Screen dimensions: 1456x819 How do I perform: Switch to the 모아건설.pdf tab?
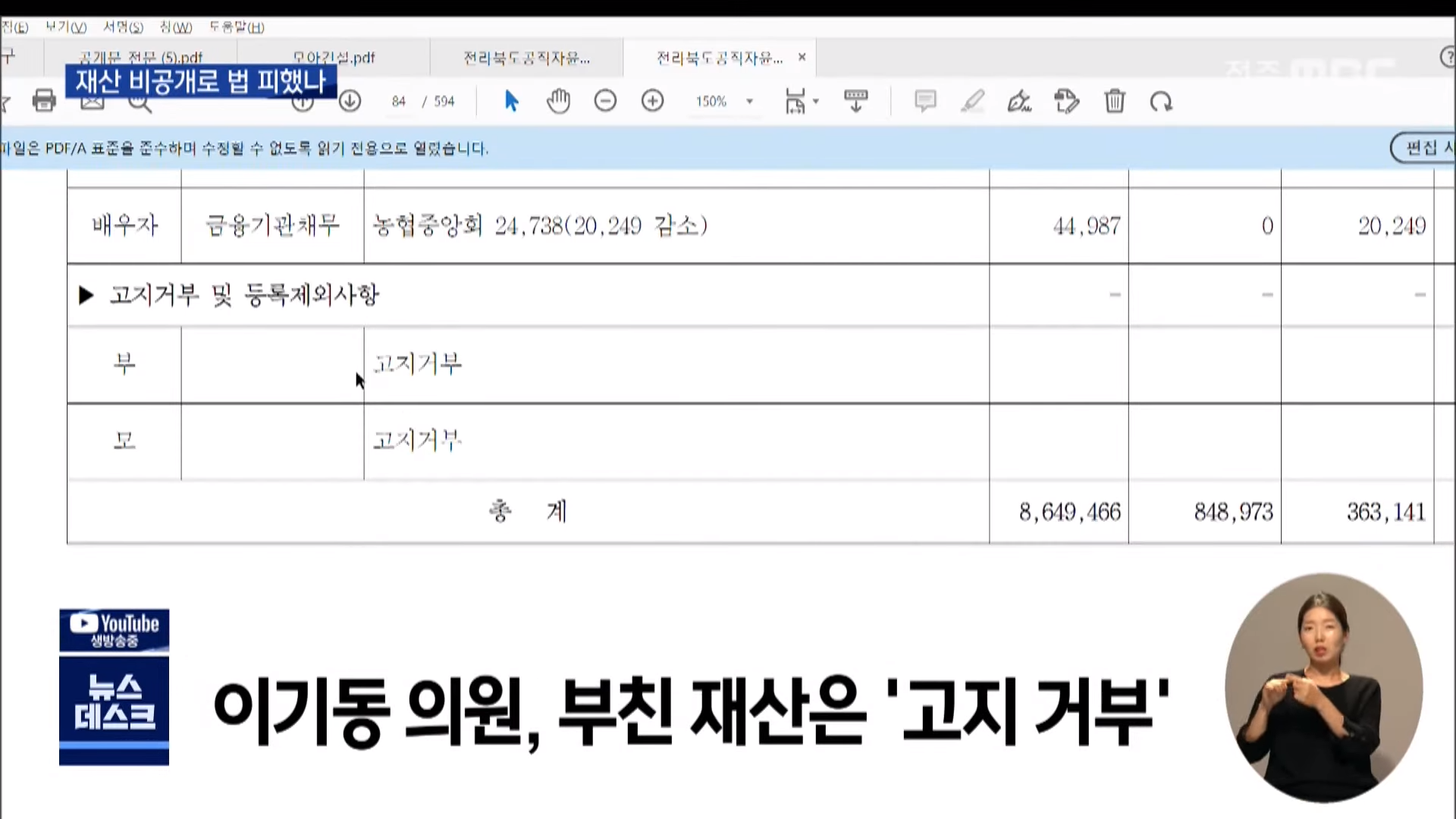pyautogui.click(x=334, y=58)
